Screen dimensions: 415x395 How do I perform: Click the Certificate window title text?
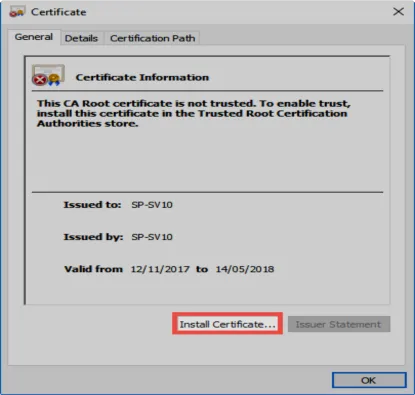(x=59, y=12)
